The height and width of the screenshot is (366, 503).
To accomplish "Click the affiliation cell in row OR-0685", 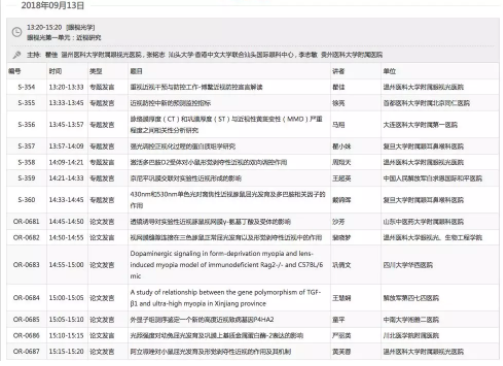I will [x=411, y=320].
